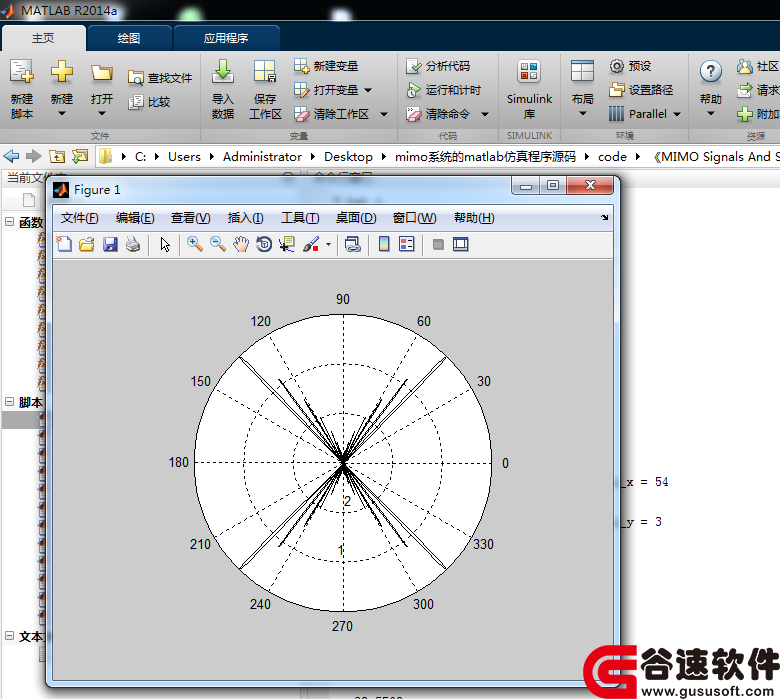The width and height of the screenshot is (780, 699).
Task: Click Compare (比较) button
Action: coord(149,102)
